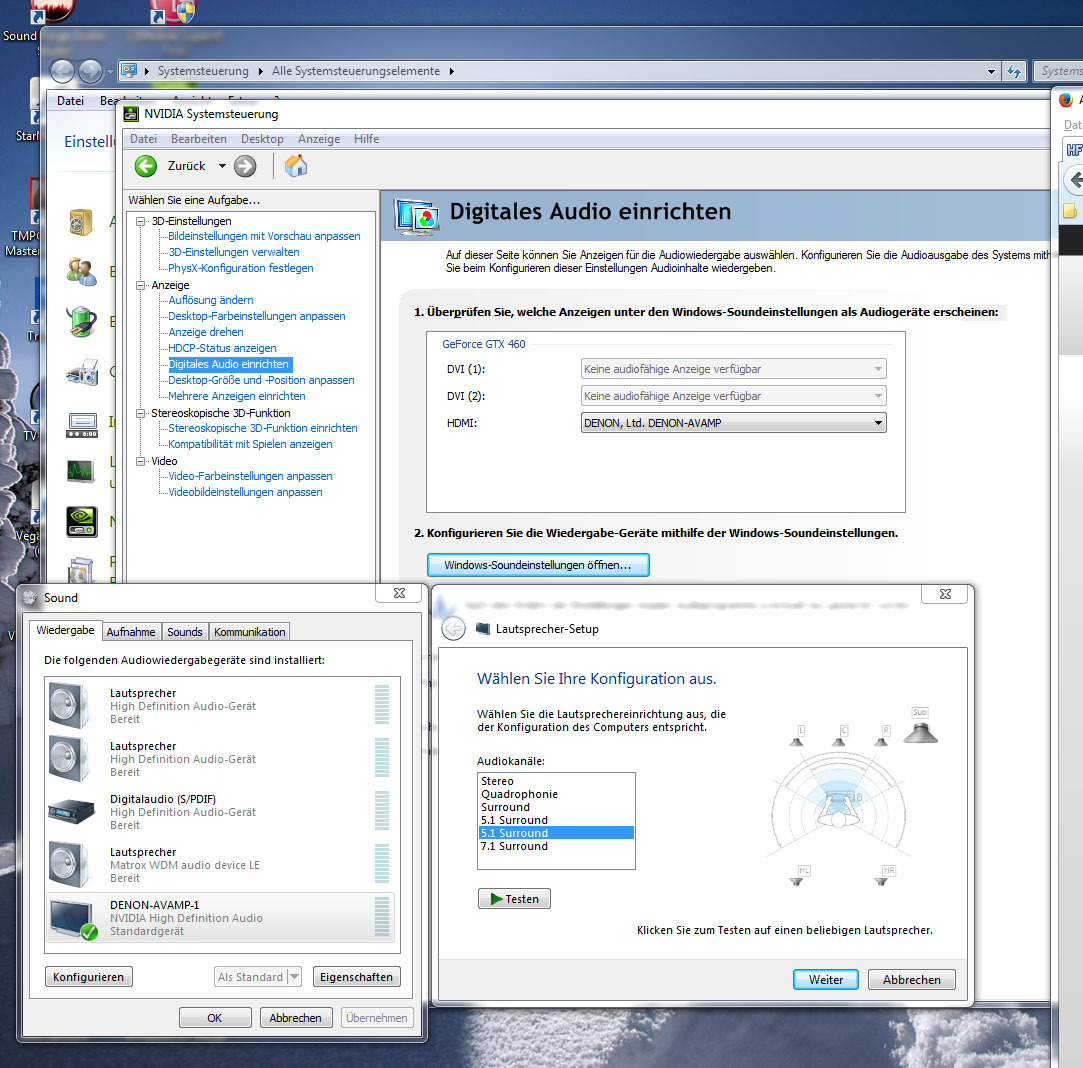Click Alle Systemsteuerungselemente in address bar
This screenshot has height=1068, width=1083.
pyautogui.click(x=356, y=71)
